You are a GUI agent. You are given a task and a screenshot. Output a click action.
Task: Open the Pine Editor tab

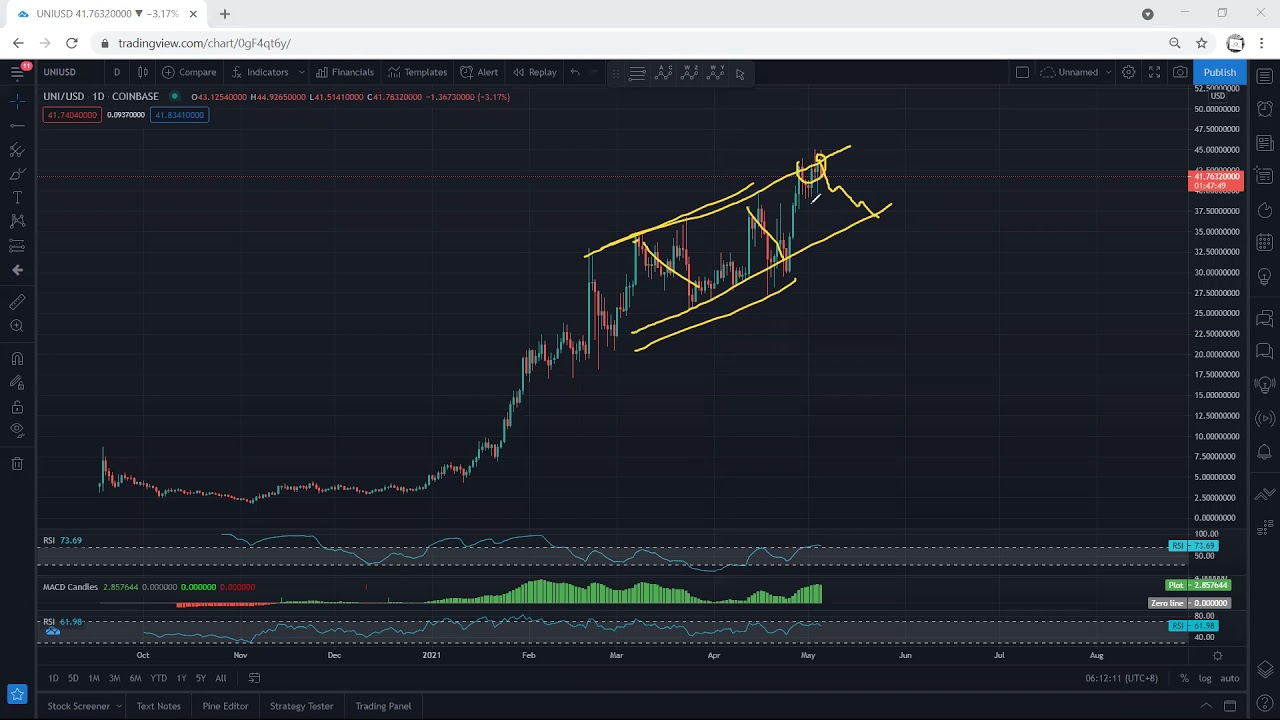(225, 706)
